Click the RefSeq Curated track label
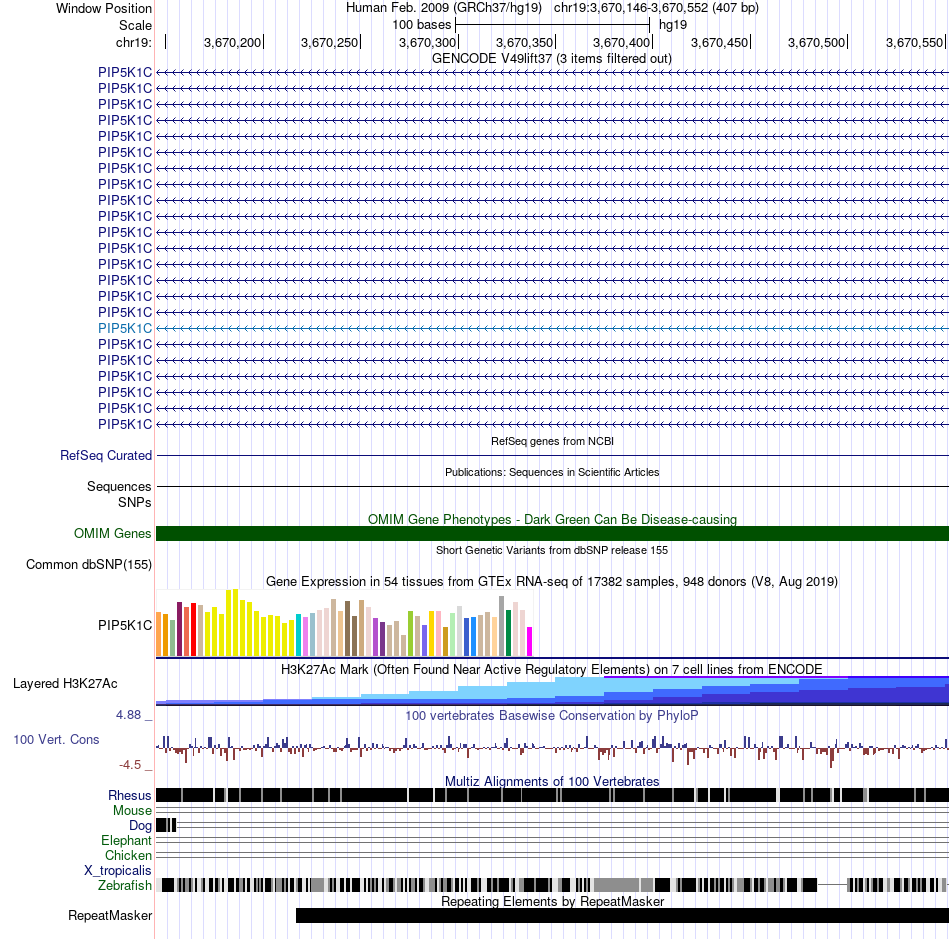 pyautogui.click(x=105, y=456)
